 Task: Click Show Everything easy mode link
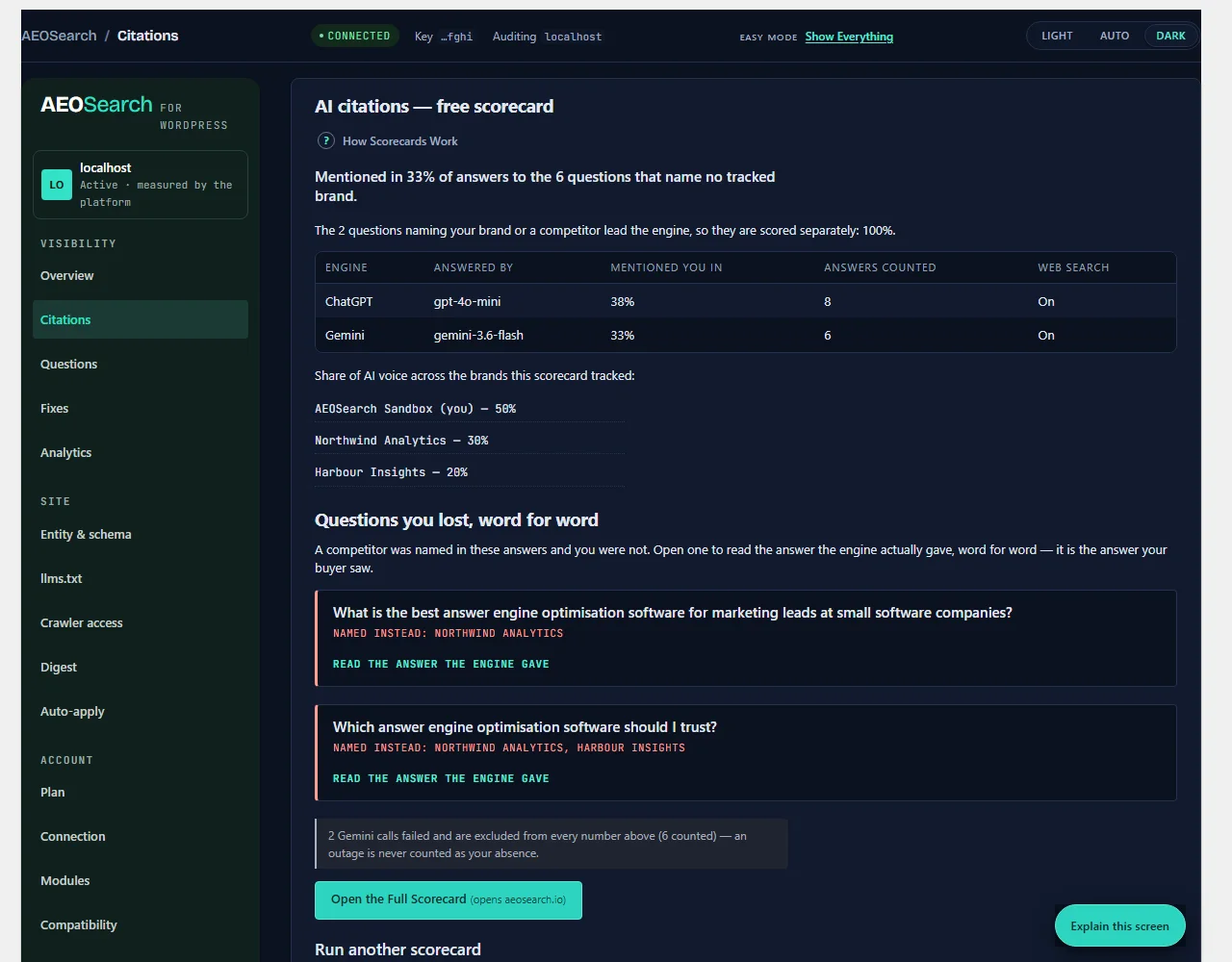click(849, 37)
